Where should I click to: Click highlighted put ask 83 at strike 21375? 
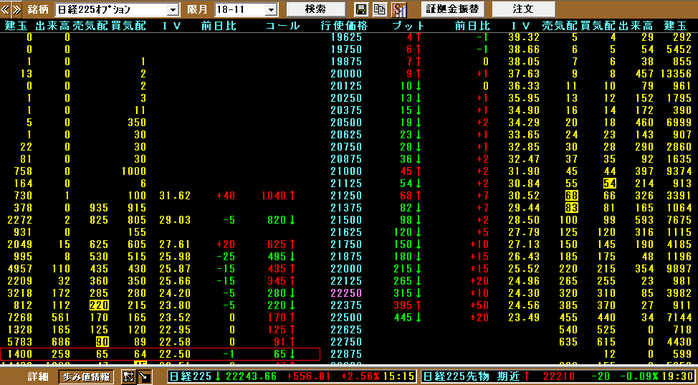click(571, 207)
